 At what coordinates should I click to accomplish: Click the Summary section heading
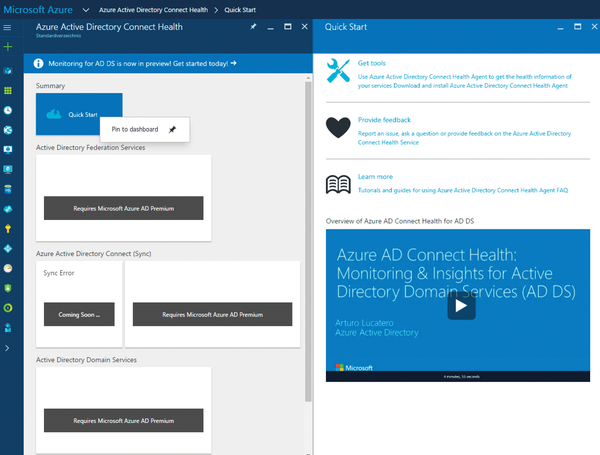(x=51, y=86)
